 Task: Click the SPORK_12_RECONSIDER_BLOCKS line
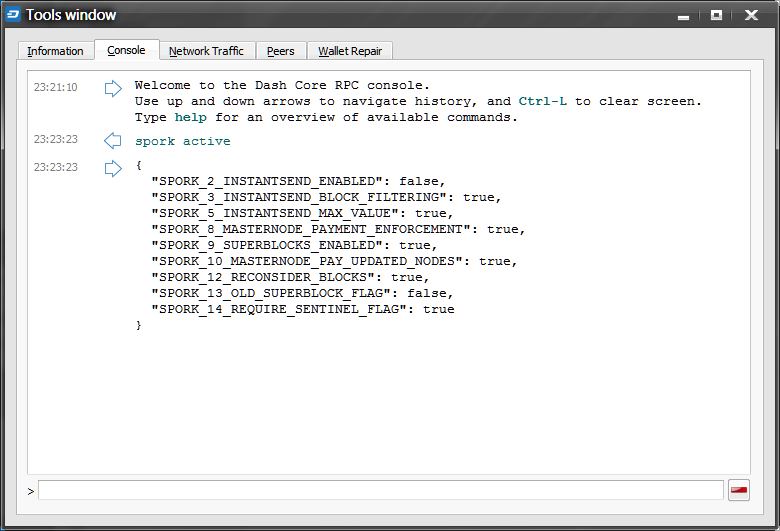[290, 277]
